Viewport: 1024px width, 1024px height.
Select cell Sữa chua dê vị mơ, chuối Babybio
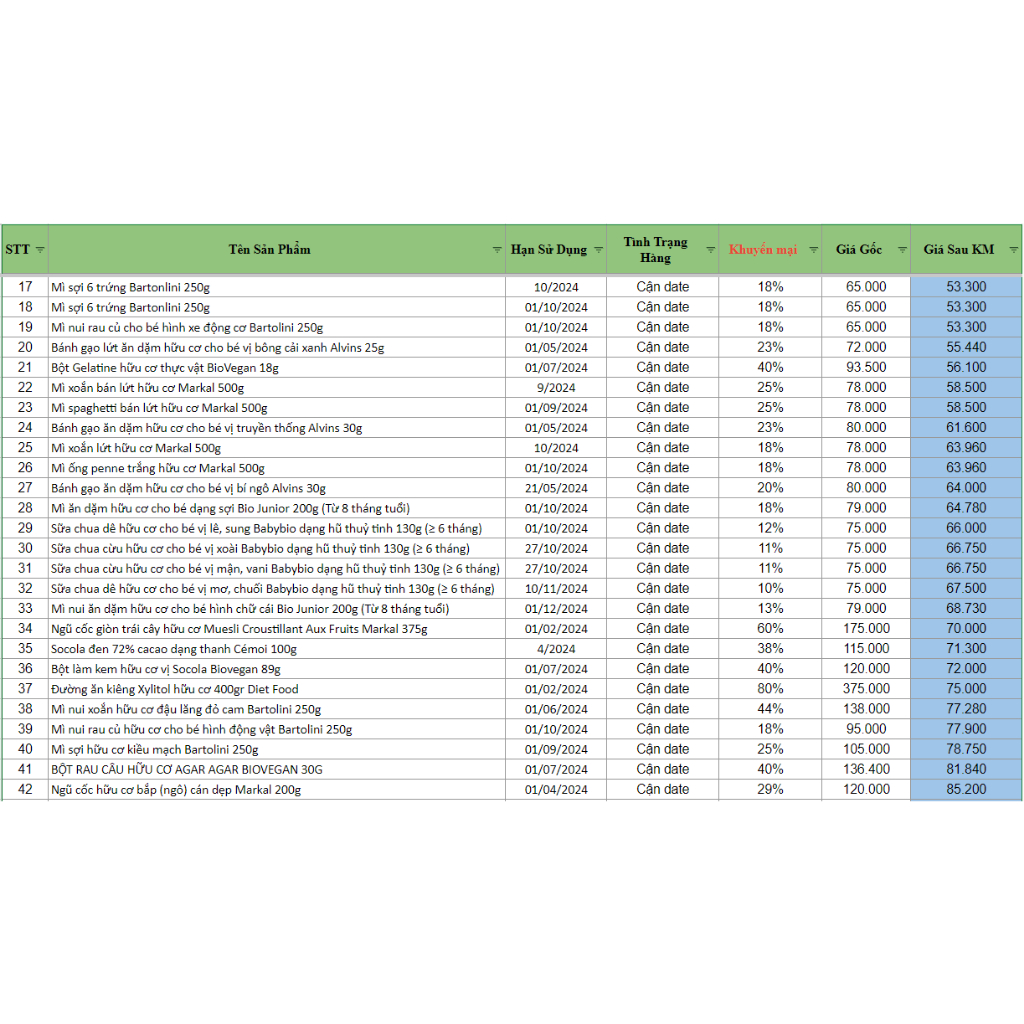276,589
